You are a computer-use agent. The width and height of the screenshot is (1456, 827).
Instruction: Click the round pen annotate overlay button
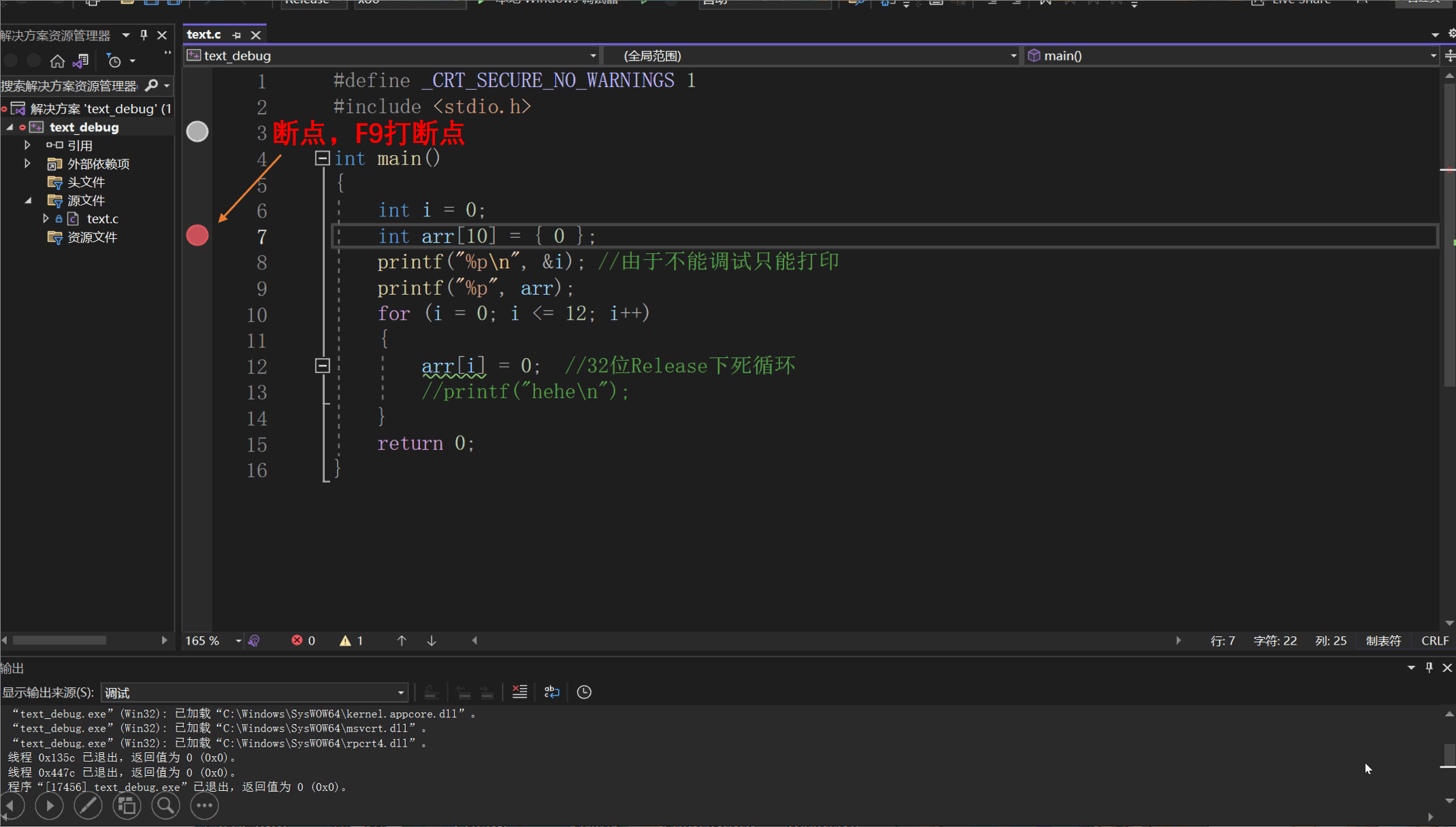88,807
